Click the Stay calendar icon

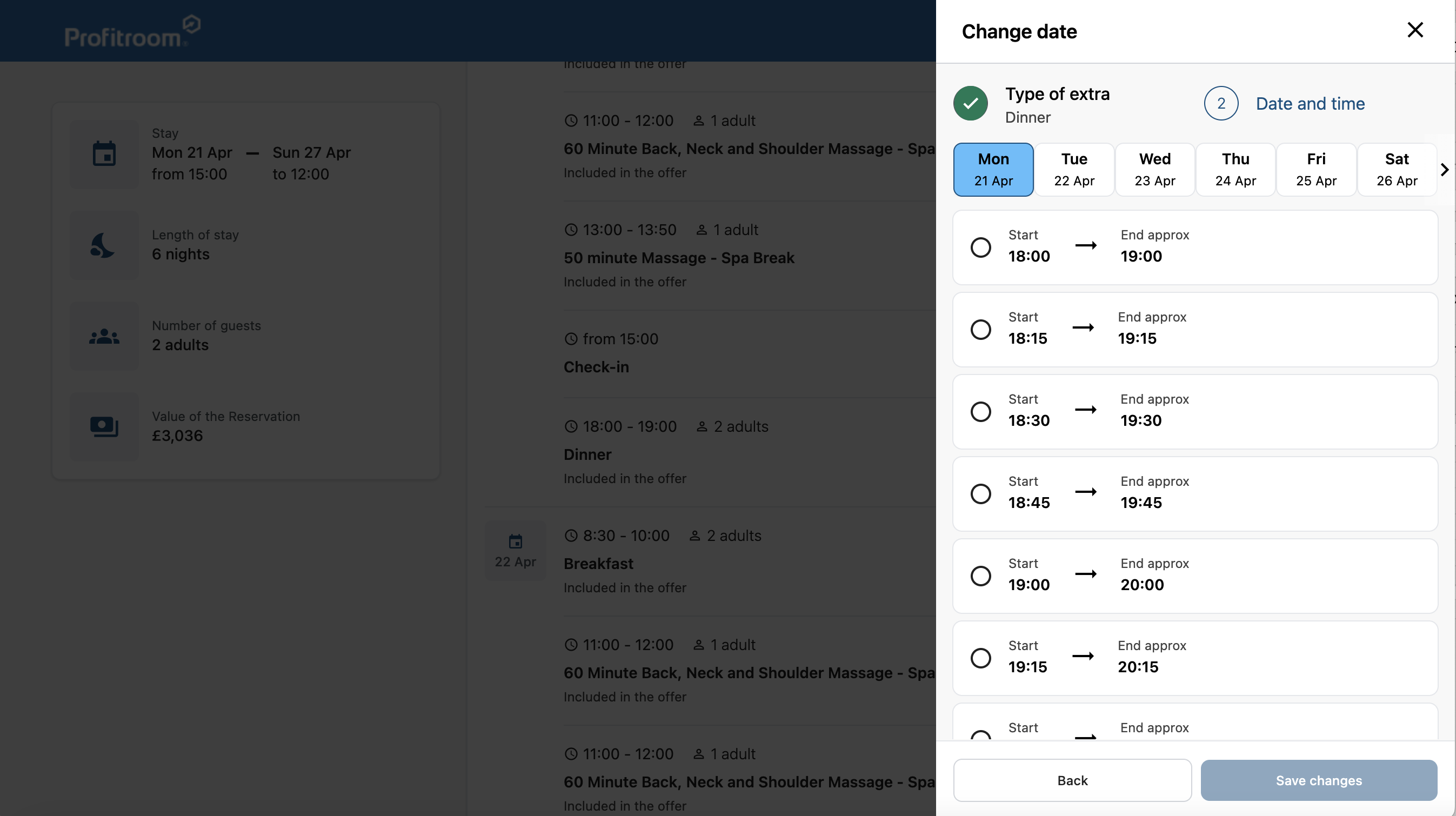(103, 154)
